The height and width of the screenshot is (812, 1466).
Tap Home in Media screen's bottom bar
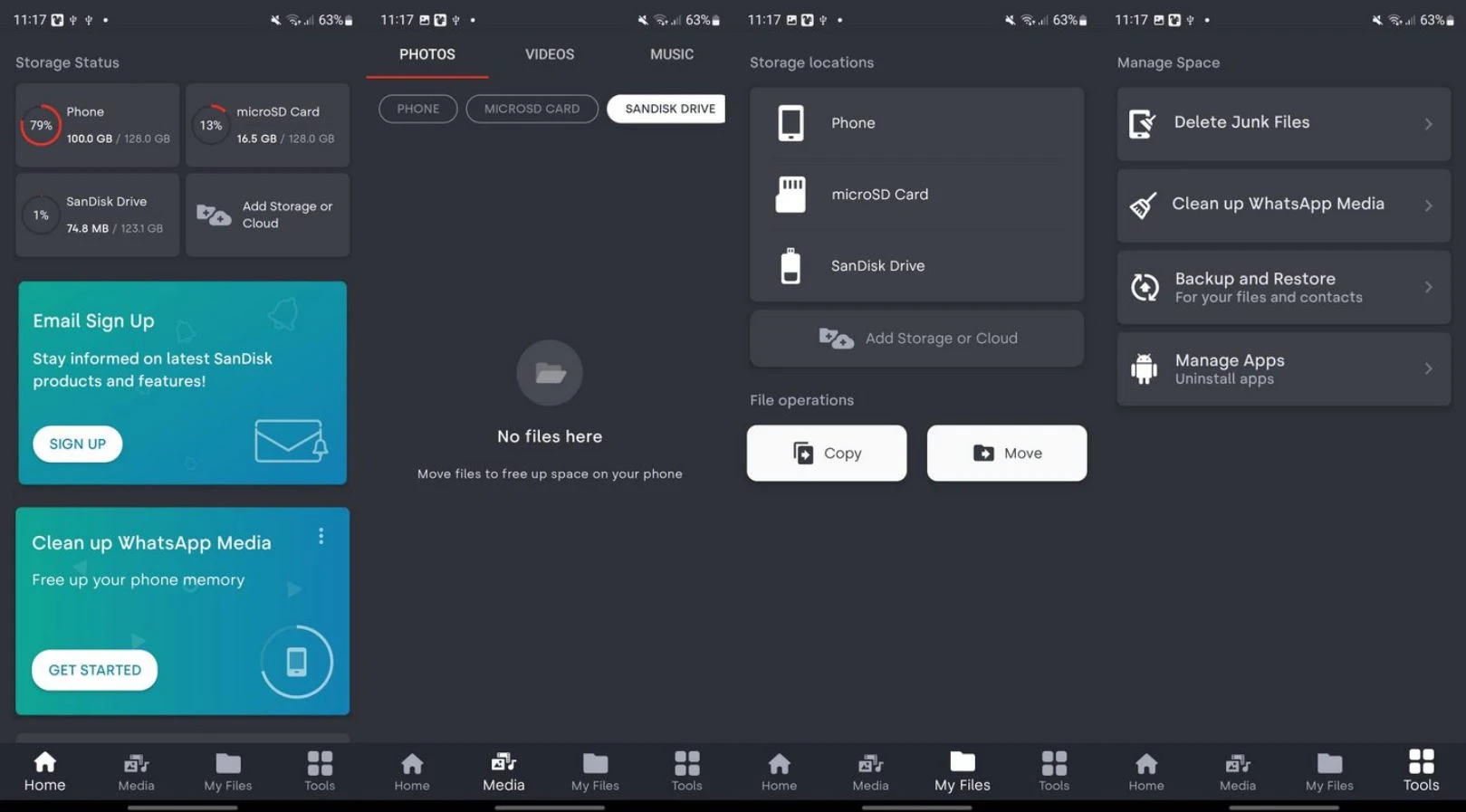click(412, 772)
